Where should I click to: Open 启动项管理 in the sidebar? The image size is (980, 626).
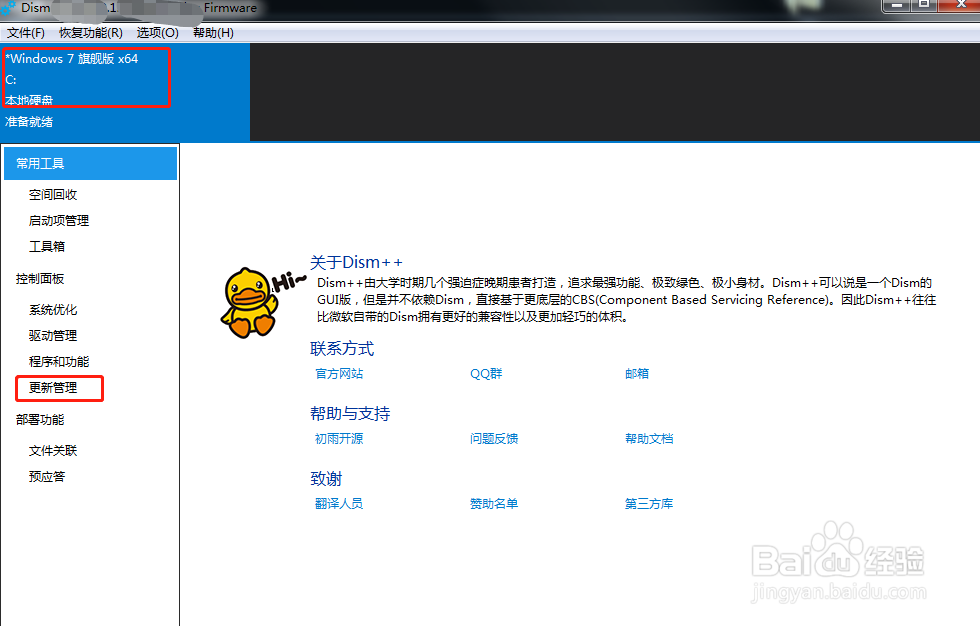pyautogui.click(x=59, y=221)
